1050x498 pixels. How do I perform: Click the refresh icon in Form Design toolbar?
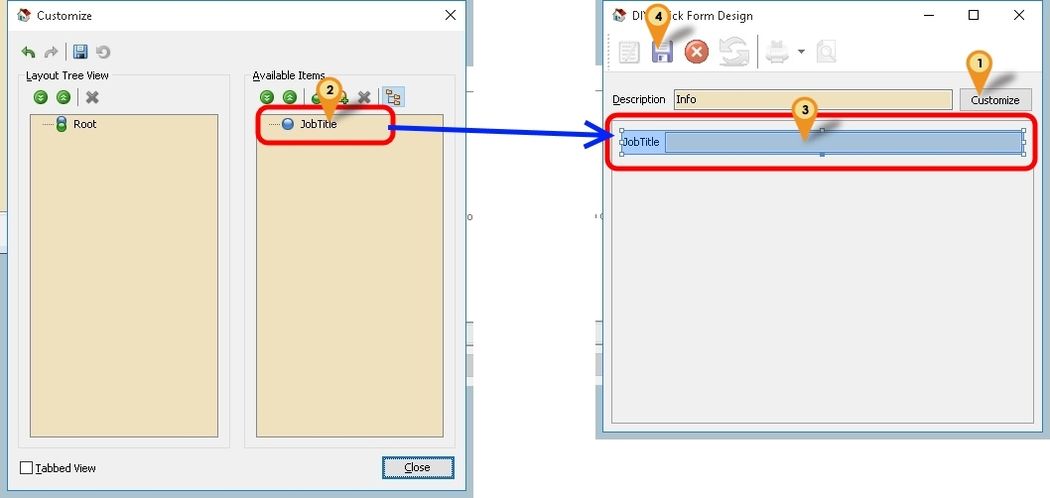coord(733,52)
